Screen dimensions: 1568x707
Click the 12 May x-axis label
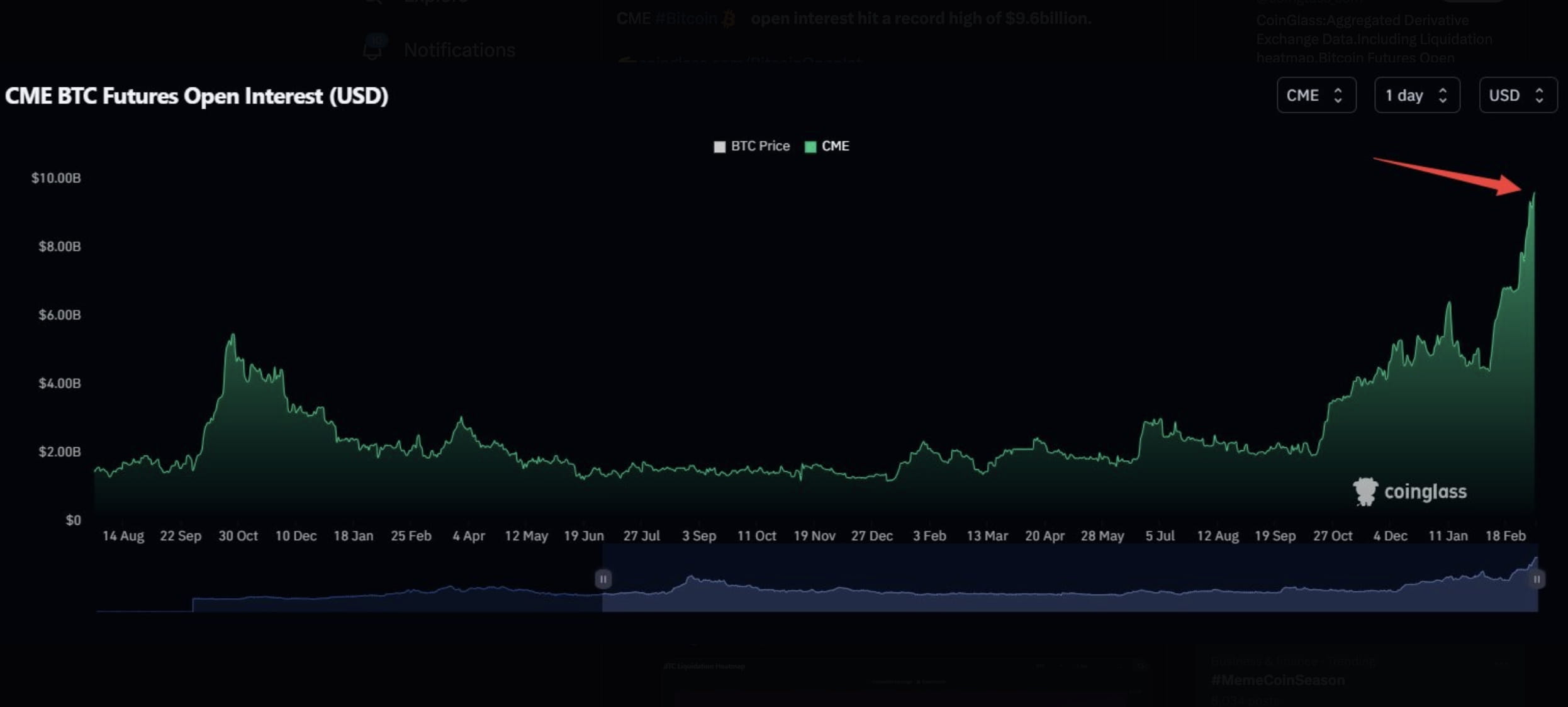point(526,536)
